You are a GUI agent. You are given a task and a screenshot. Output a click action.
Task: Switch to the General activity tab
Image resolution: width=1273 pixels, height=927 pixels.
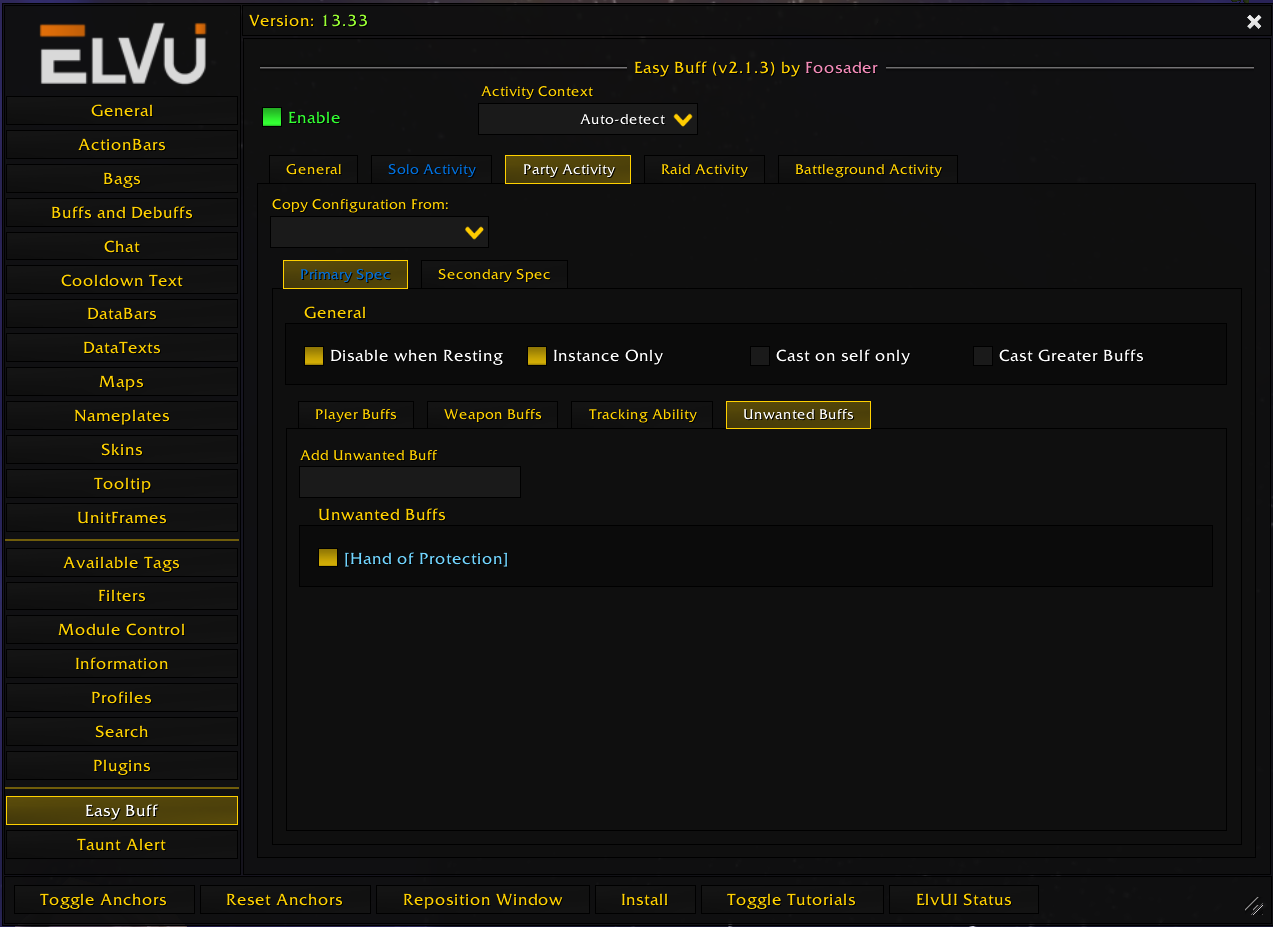314,169
